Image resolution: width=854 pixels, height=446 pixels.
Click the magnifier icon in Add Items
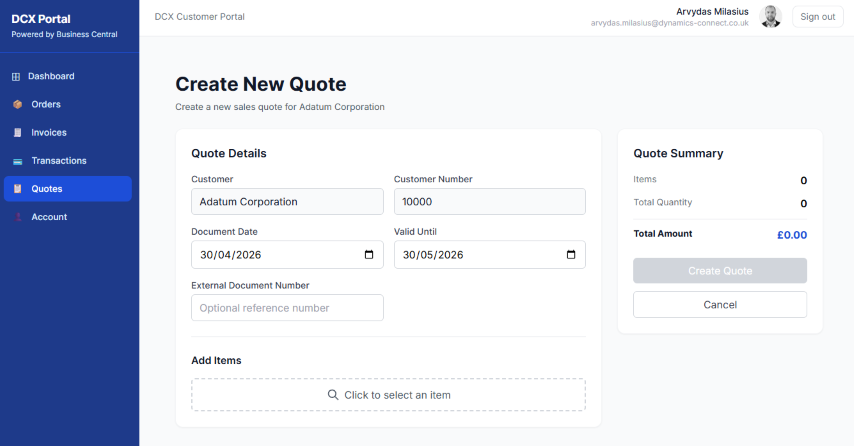coord(333,395)
